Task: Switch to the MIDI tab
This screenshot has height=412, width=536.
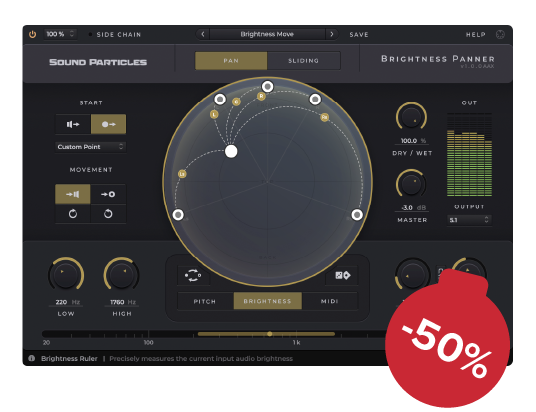Action: coord(330,301)
